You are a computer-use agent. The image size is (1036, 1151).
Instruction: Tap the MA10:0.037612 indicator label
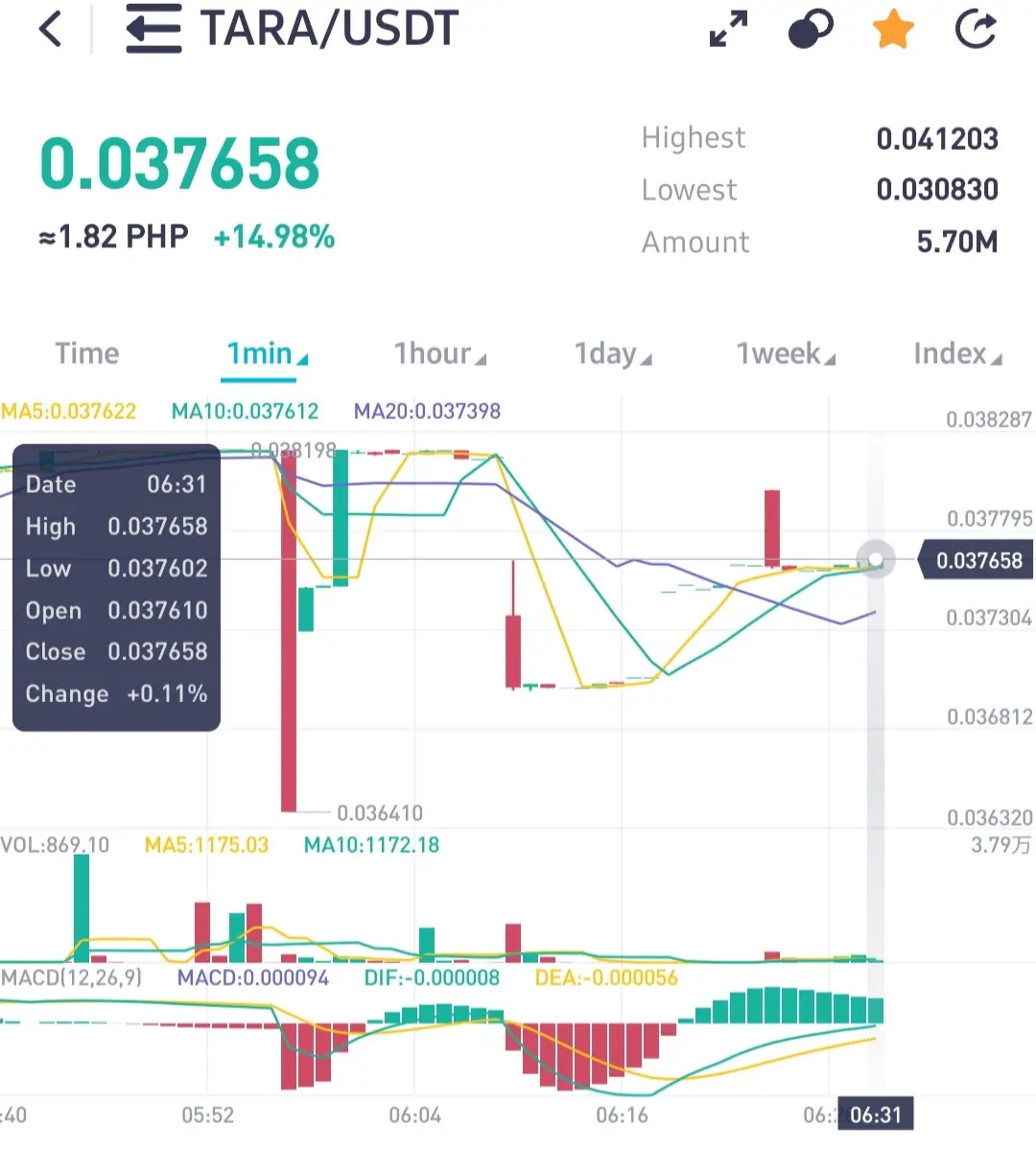[x=245, y=411]
